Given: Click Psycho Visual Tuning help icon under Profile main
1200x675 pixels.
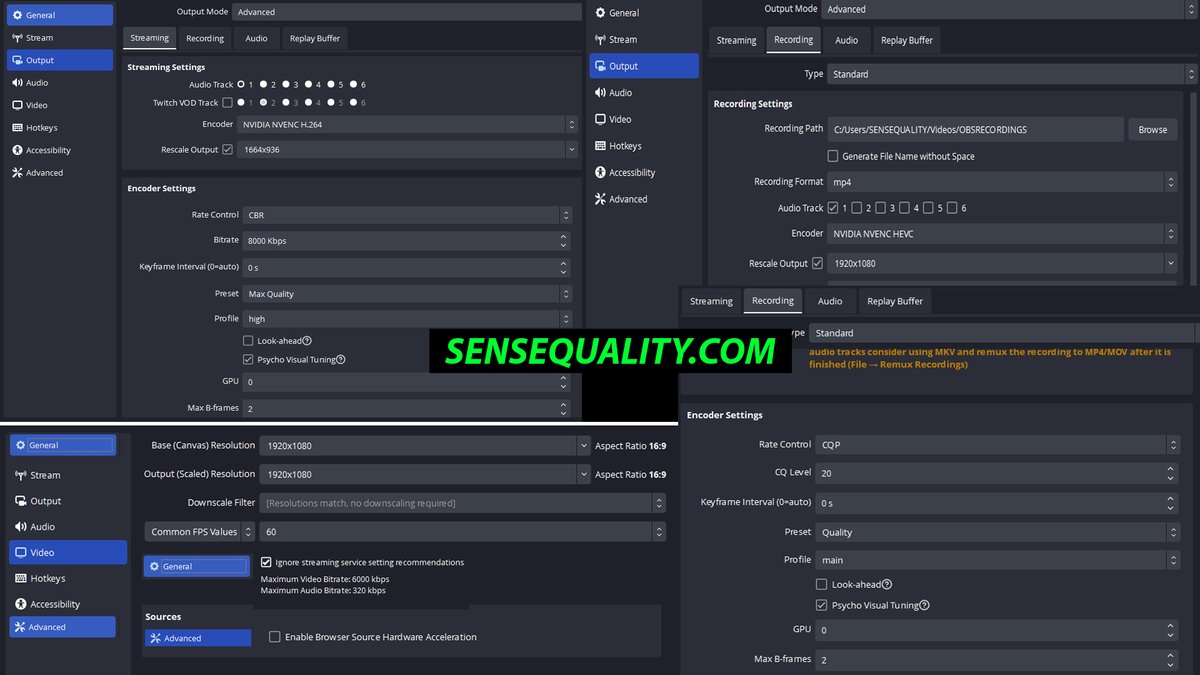Looking at the screenshot, I should (x=925, y=605).
